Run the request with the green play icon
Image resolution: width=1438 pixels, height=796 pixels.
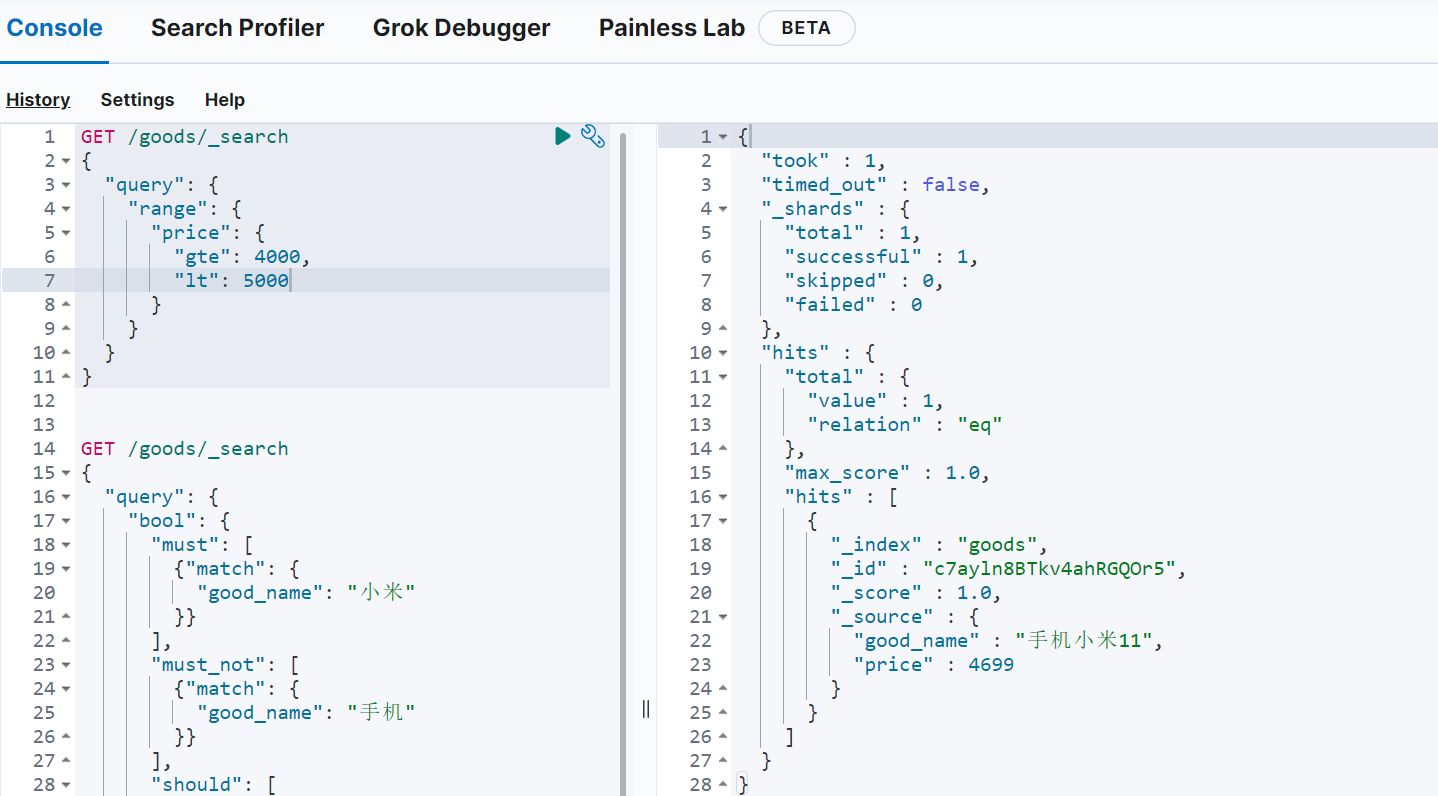[x=563, y=136]
